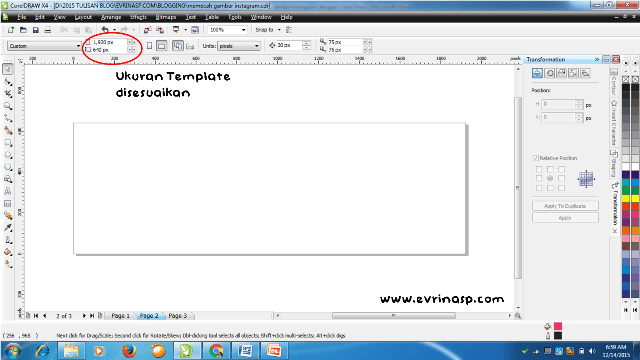Select the Shape tool
Screen dimensions: 640x360
(8, 82)
